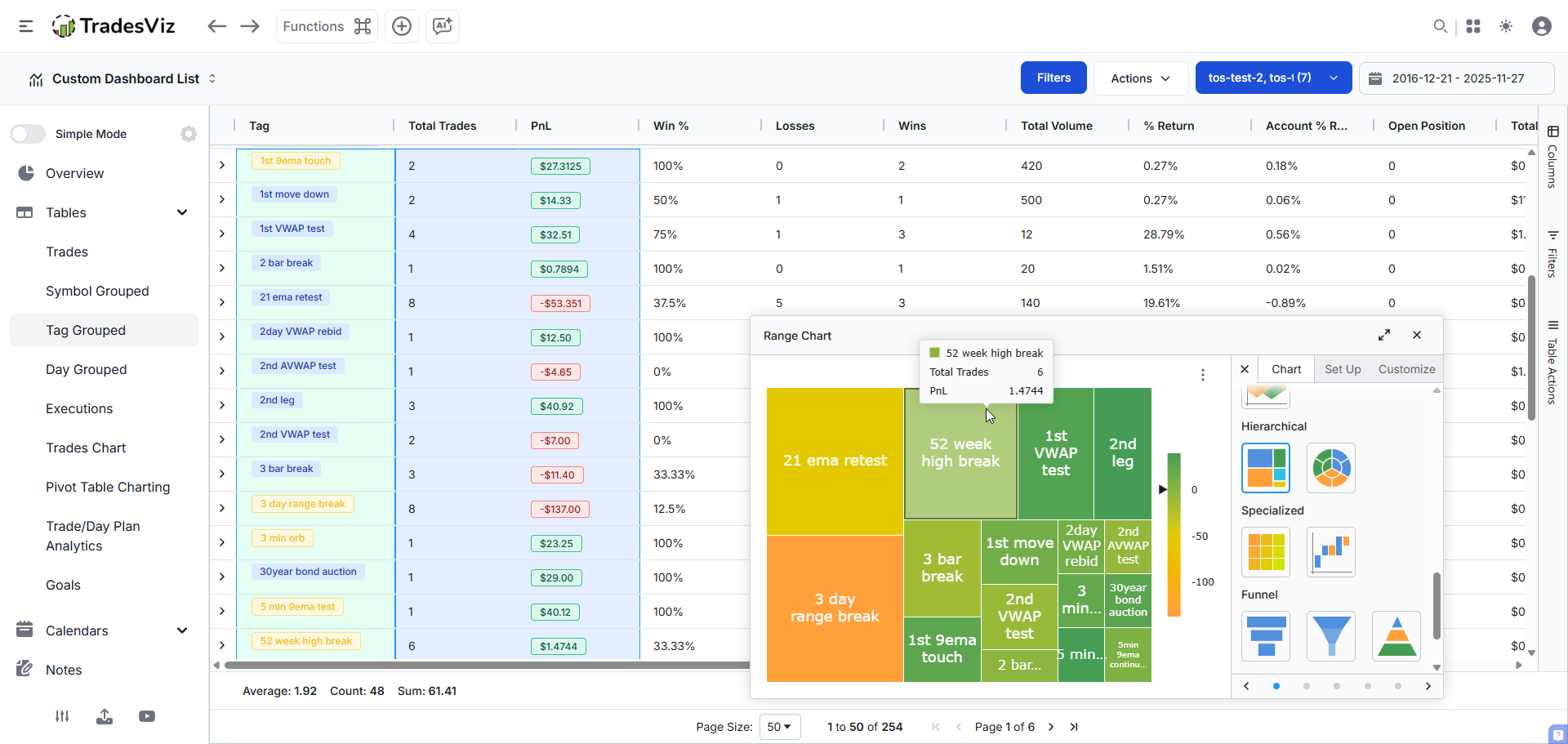
Task: Toggle Simple Mode switch
Action: tap(29, 134)
